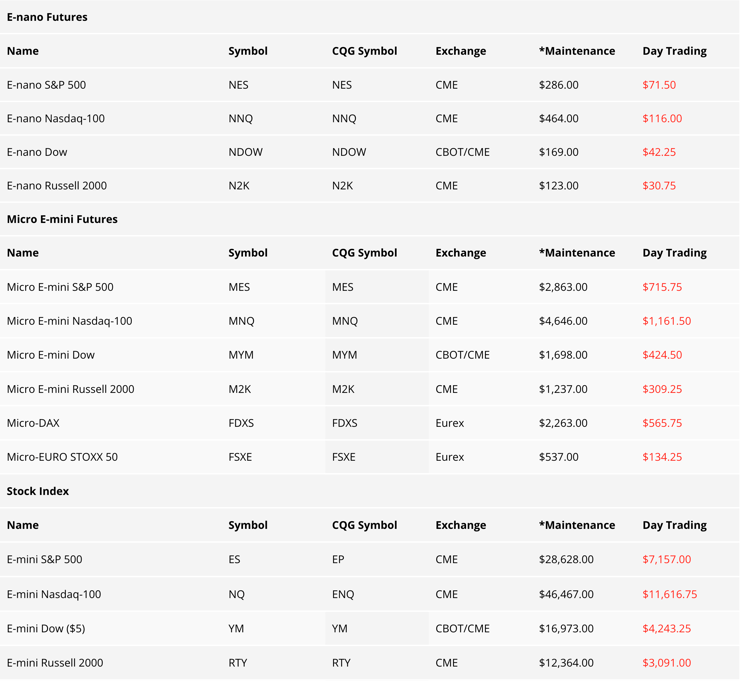Select the $1,237.00 maintenance value
The image size is (740, 681).
tap(563, 389)
